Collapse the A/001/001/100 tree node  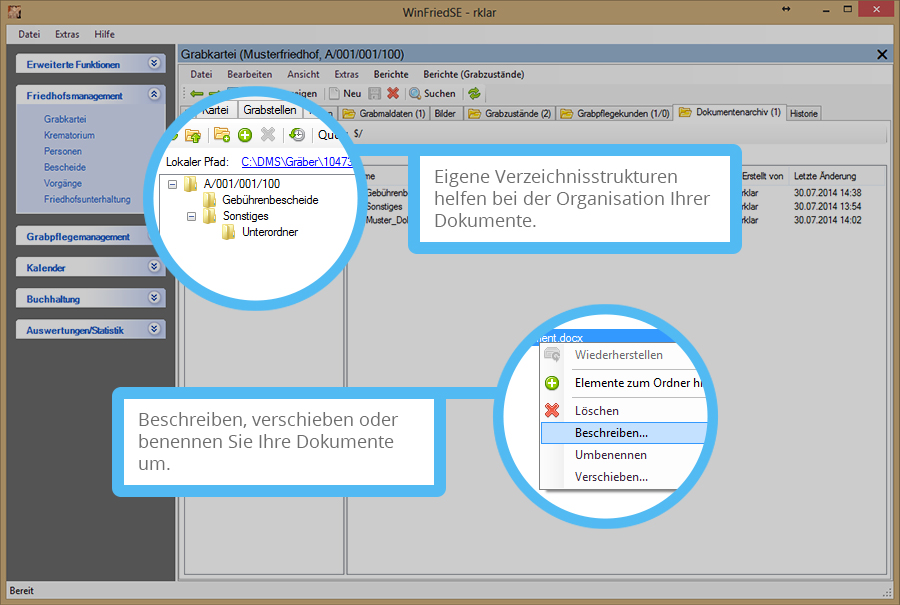point(173,184)
